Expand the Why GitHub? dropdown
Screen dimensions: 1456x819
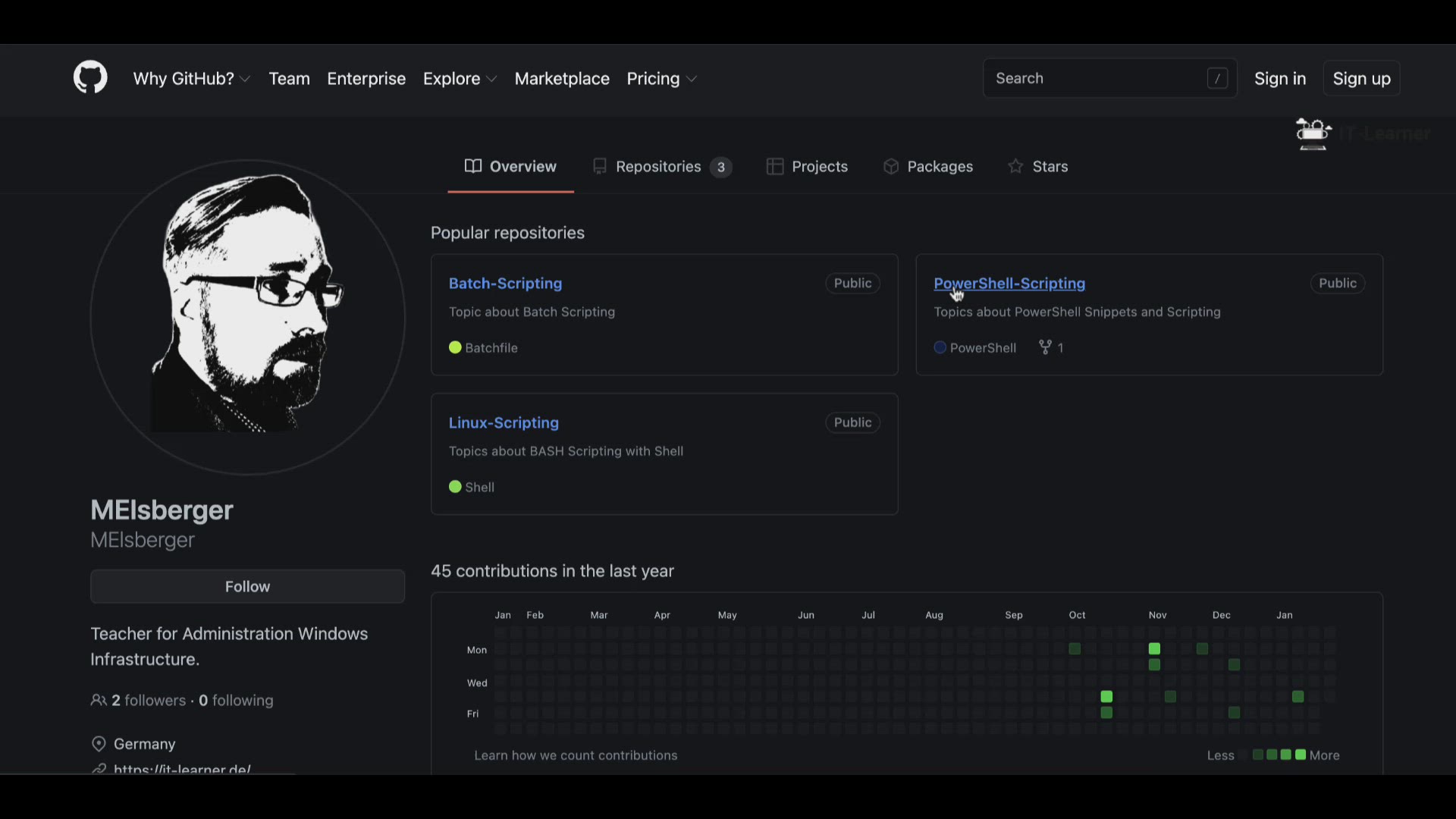pyautogui.click(x=192, y=79)
